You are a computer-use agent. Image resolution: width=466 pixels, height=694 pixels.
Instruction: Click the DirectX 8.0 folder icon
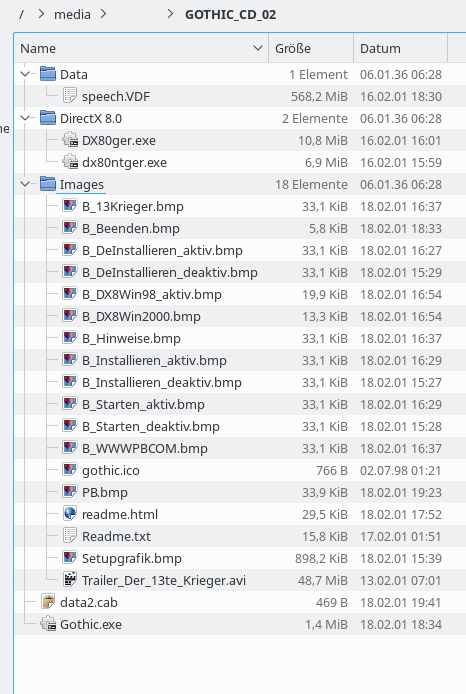pyautogui.click(x=48, y=118)
